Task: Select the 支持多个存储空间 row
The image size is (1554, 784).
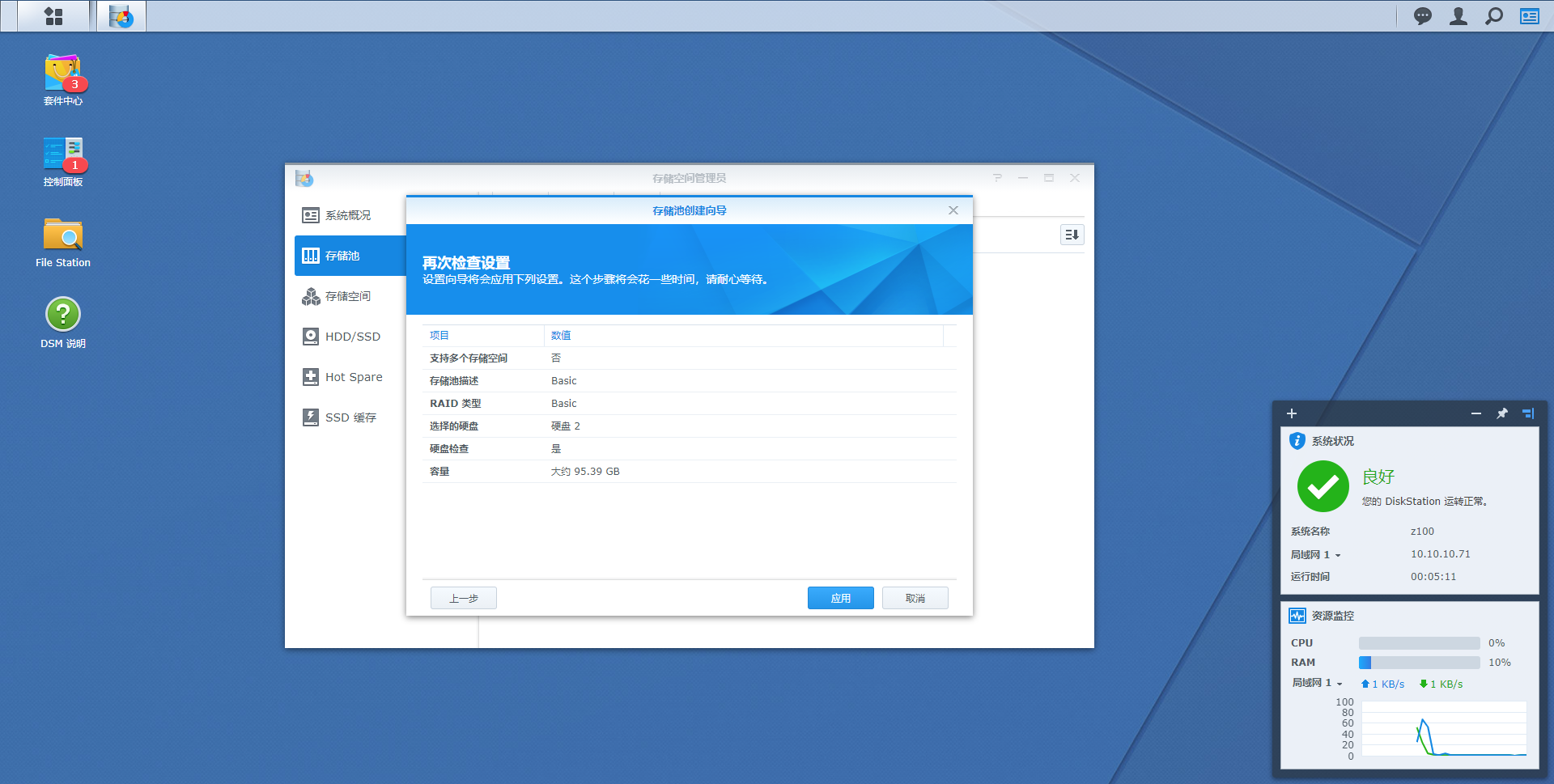Action: click(689, 358)
